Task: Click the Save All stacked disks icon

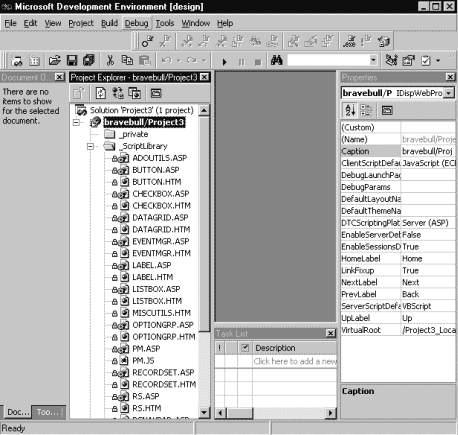Action: coord(89,60)
